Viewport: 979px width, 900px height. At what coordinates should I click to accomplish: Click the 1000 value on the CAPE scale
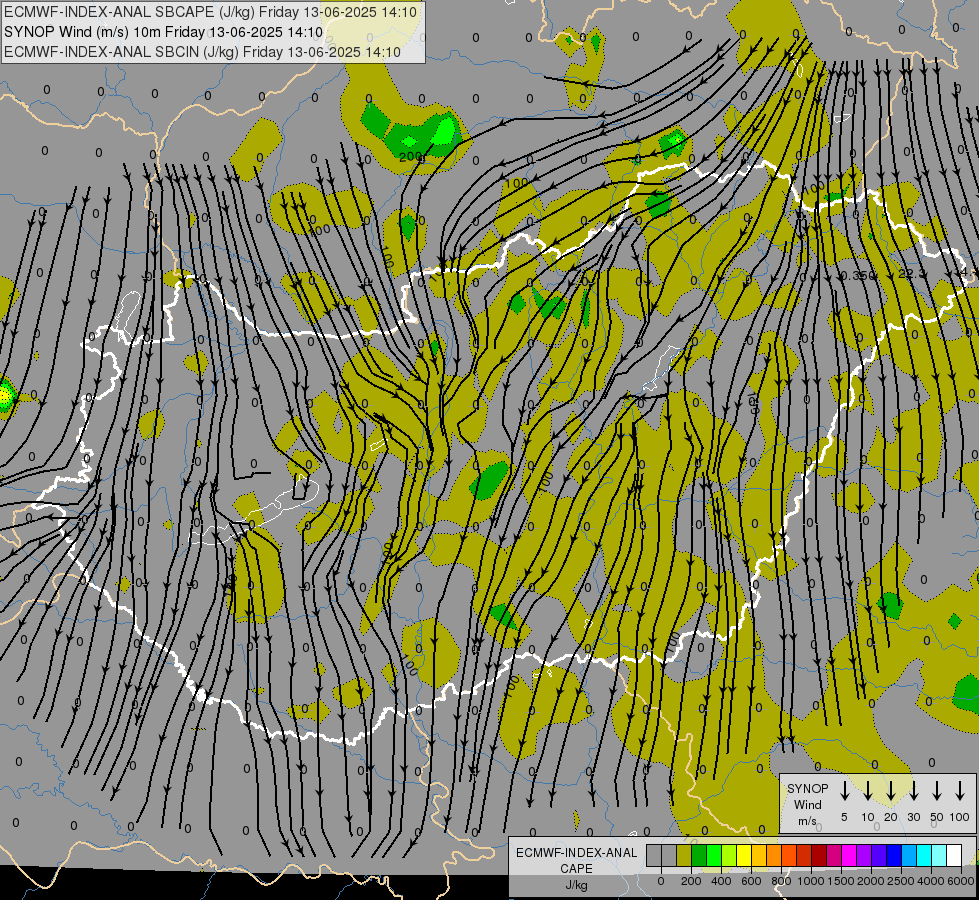[811, 881]
